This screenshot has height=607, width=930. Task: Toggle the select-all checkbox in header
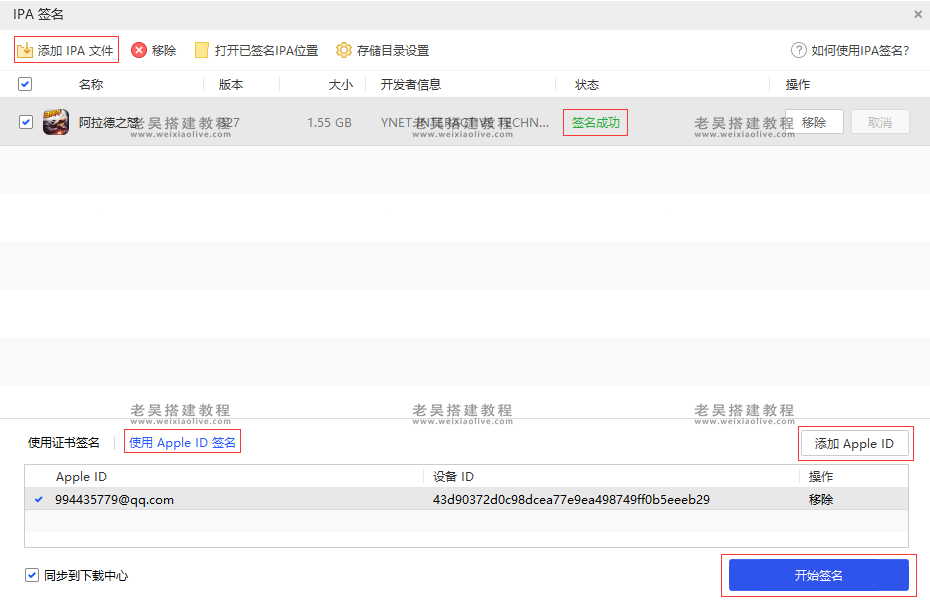(25, 85)
